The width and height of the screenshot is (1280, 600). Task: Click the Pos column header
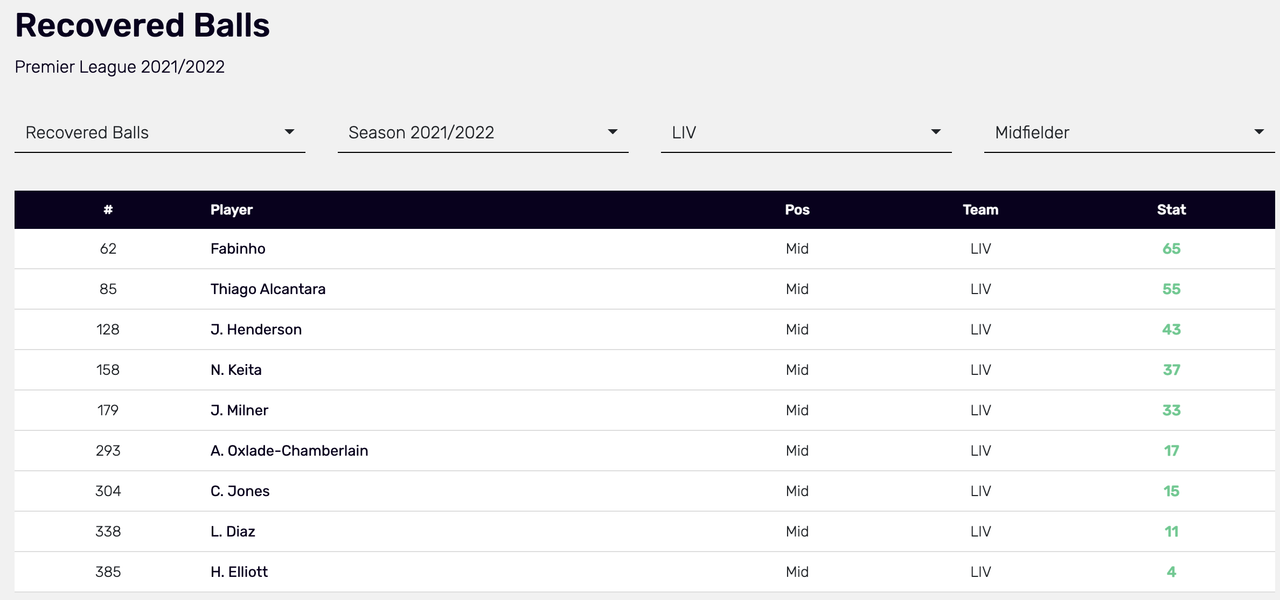[797, 210]
